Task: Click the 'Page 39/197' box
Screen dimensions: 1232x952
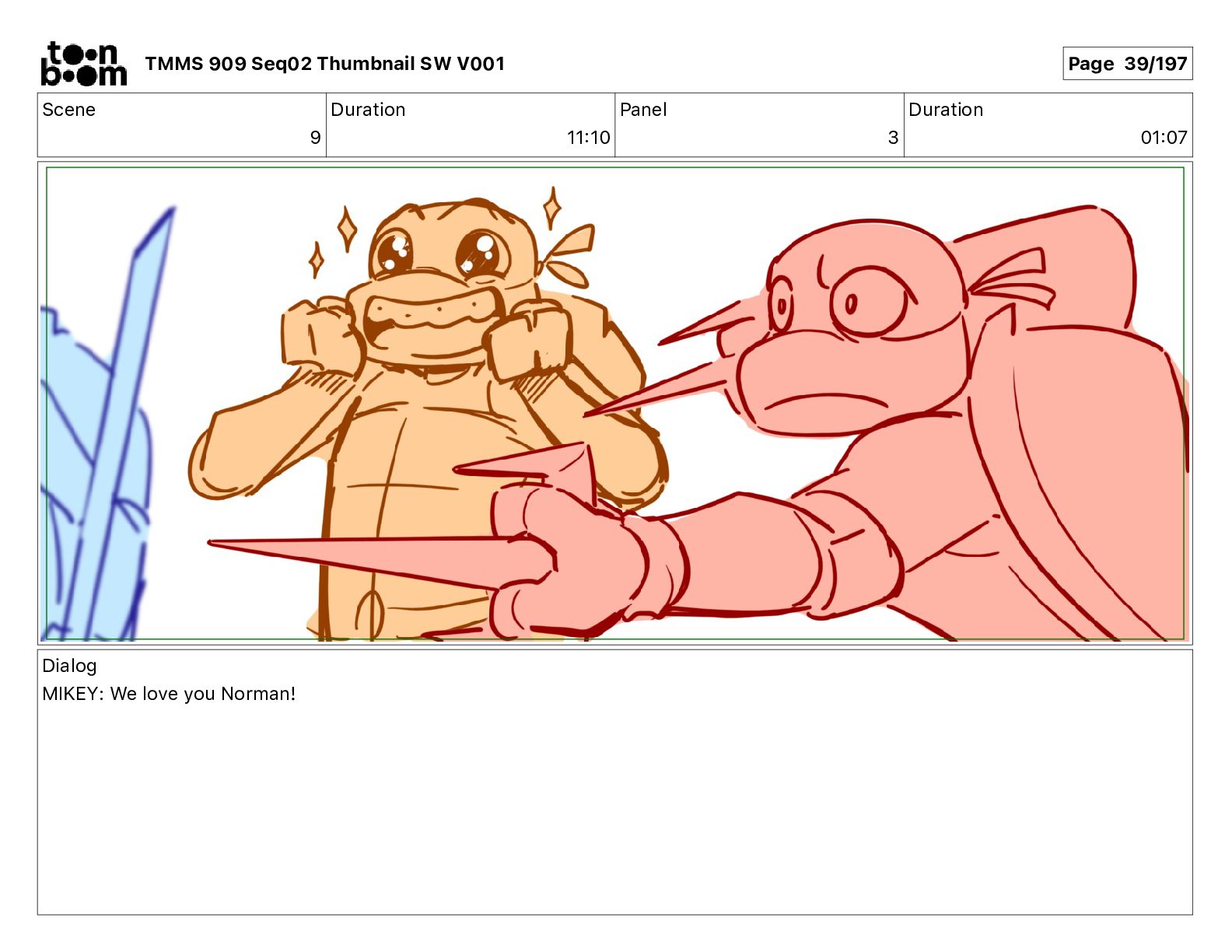Action: pyautogui.click(x=1127, y=64)
